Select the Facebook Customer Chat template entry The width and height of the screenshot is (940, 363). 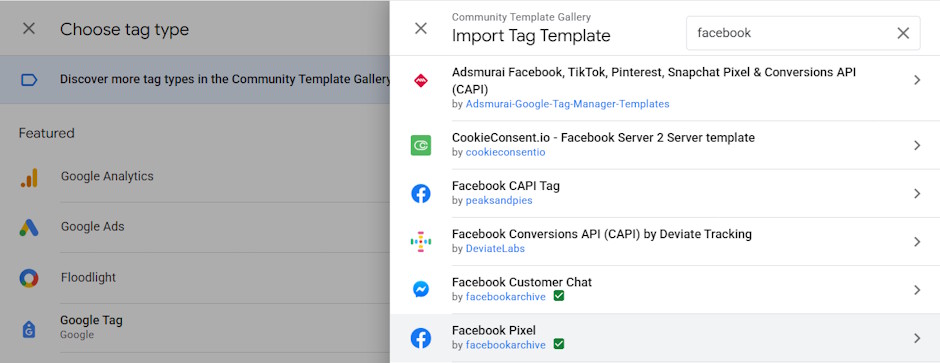coord(665,290)
